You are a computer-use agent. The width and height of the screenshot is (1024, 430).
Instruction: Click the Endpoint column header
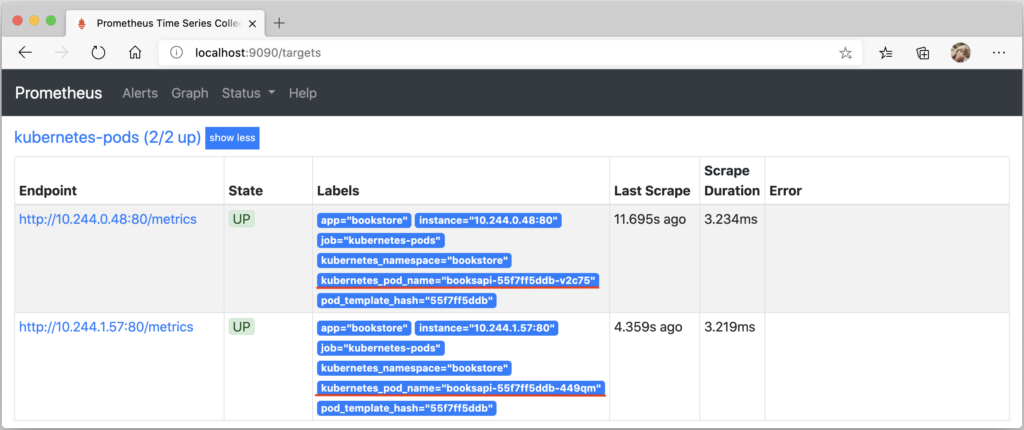coord(48,191)
